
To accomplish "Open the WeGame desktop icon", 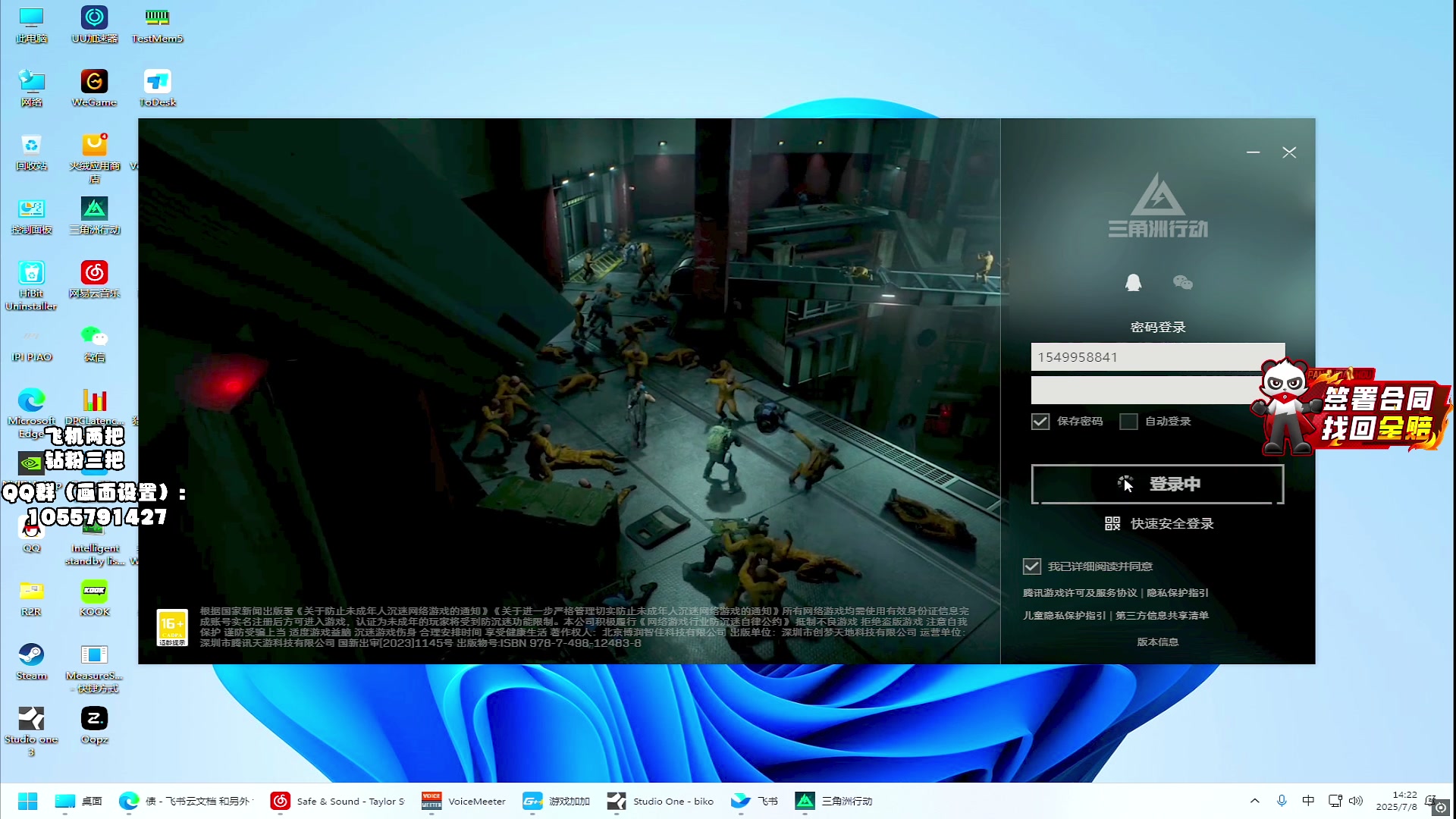I will click(94, 88).
